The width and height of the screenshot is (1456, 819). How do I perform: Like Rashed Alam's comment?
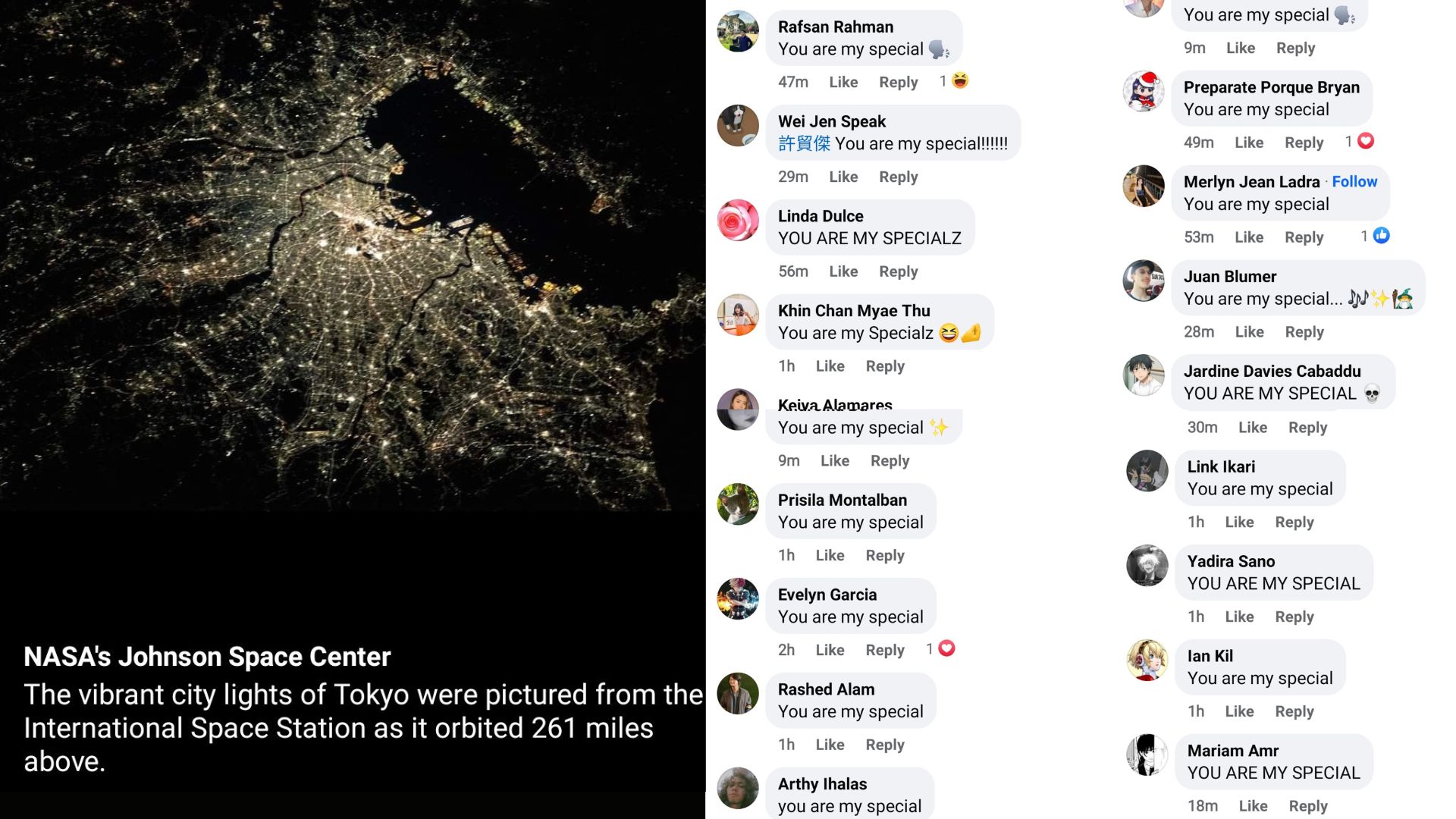click(830, 745)
